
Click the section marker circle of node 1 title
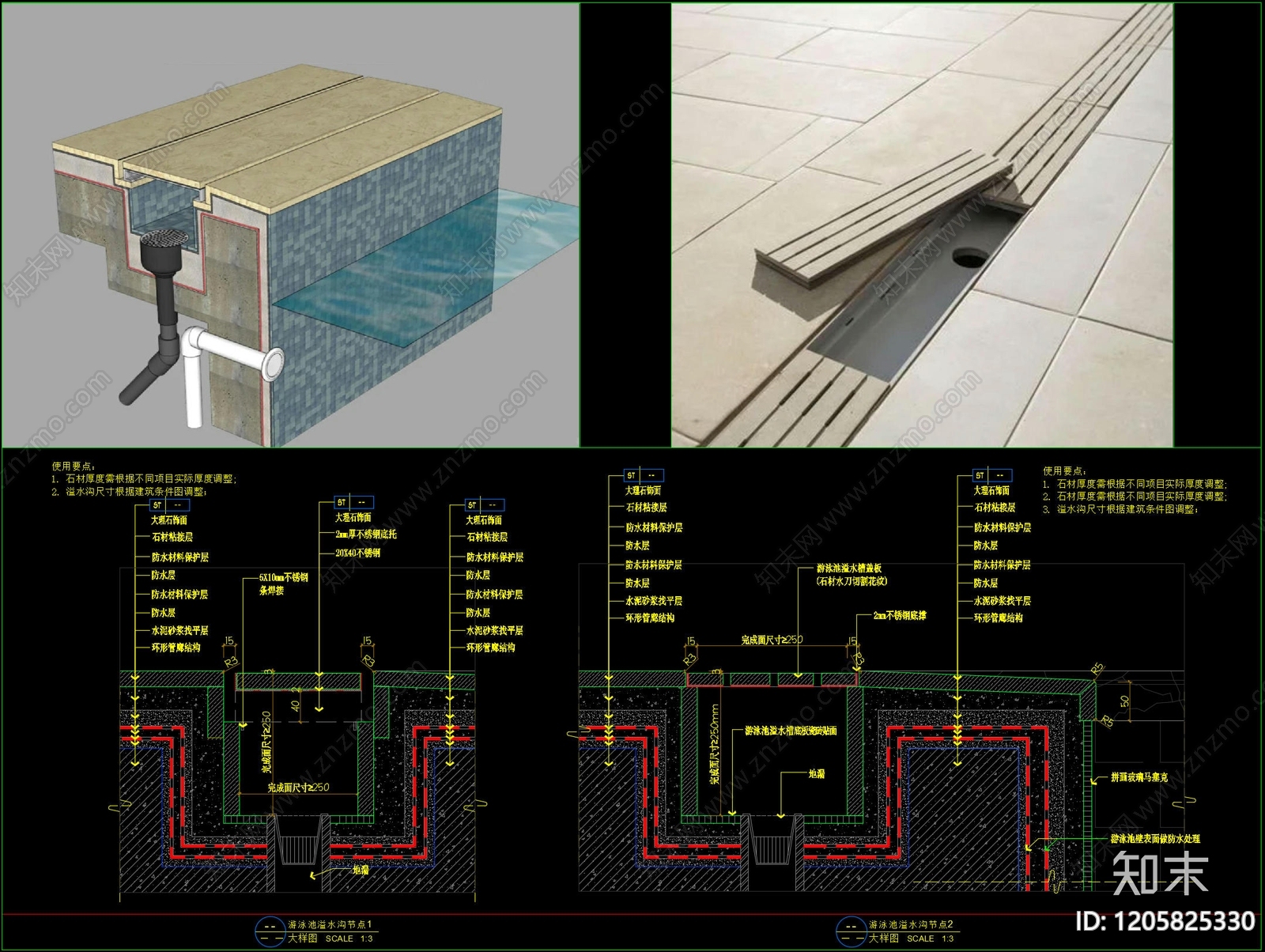pos(270,931)
